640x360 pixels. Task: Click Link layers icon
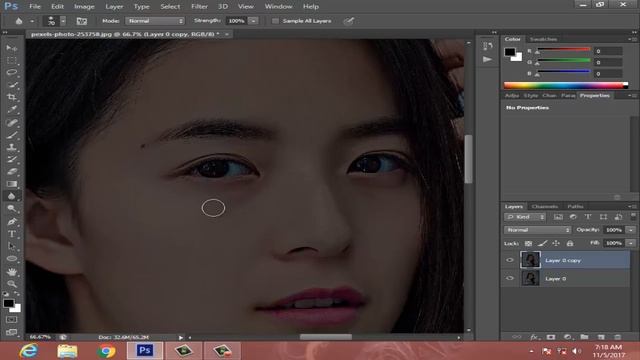pyautogui.click(x=517, y=337)
